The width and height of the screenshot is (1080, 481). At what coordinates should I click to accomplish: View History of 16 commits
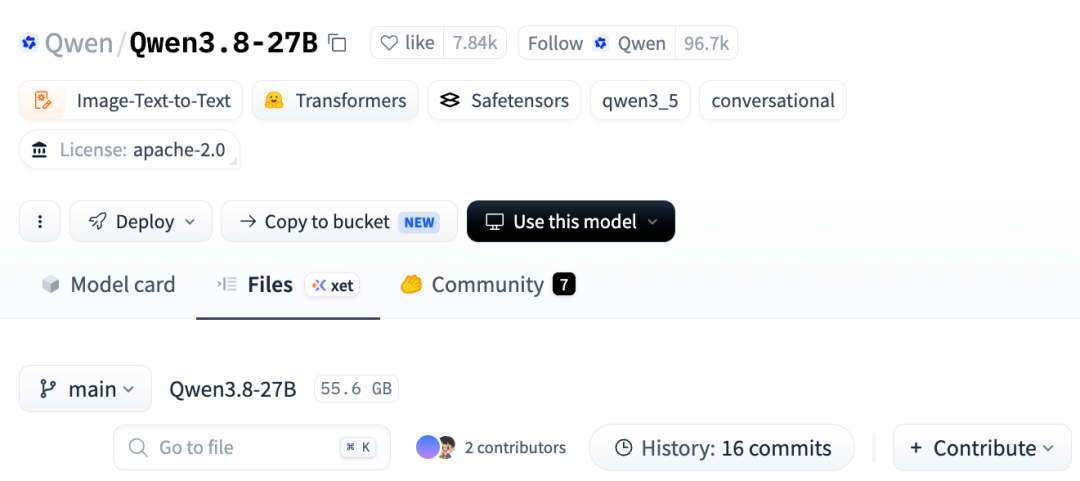click(722, 448)
